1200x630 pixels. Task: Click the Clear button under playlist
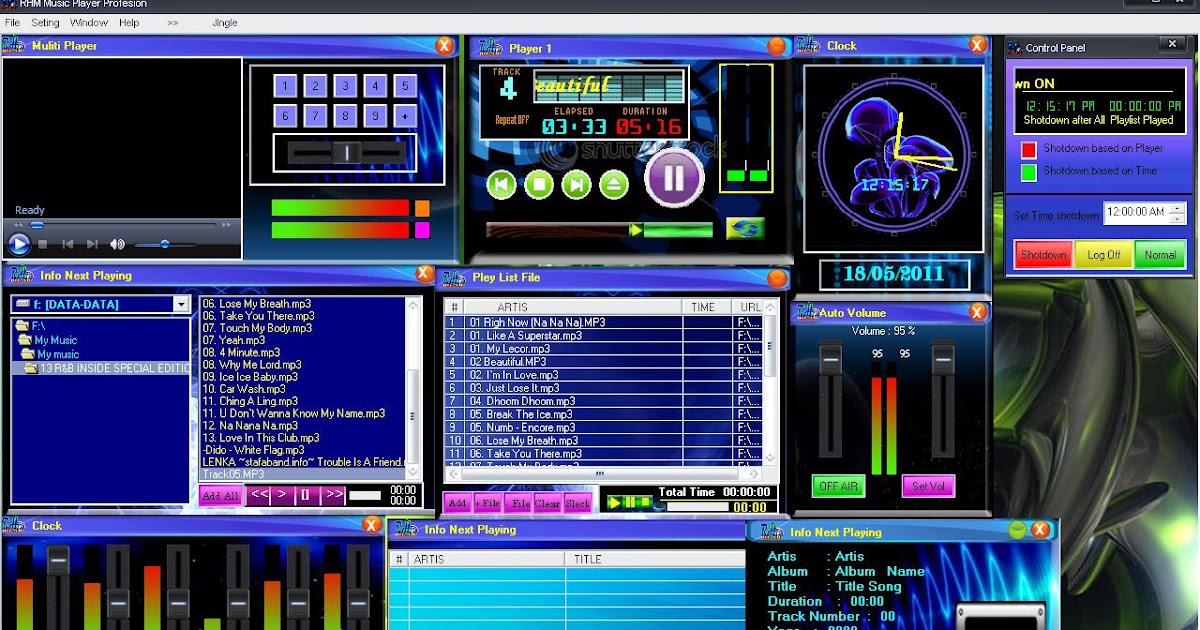548,503
